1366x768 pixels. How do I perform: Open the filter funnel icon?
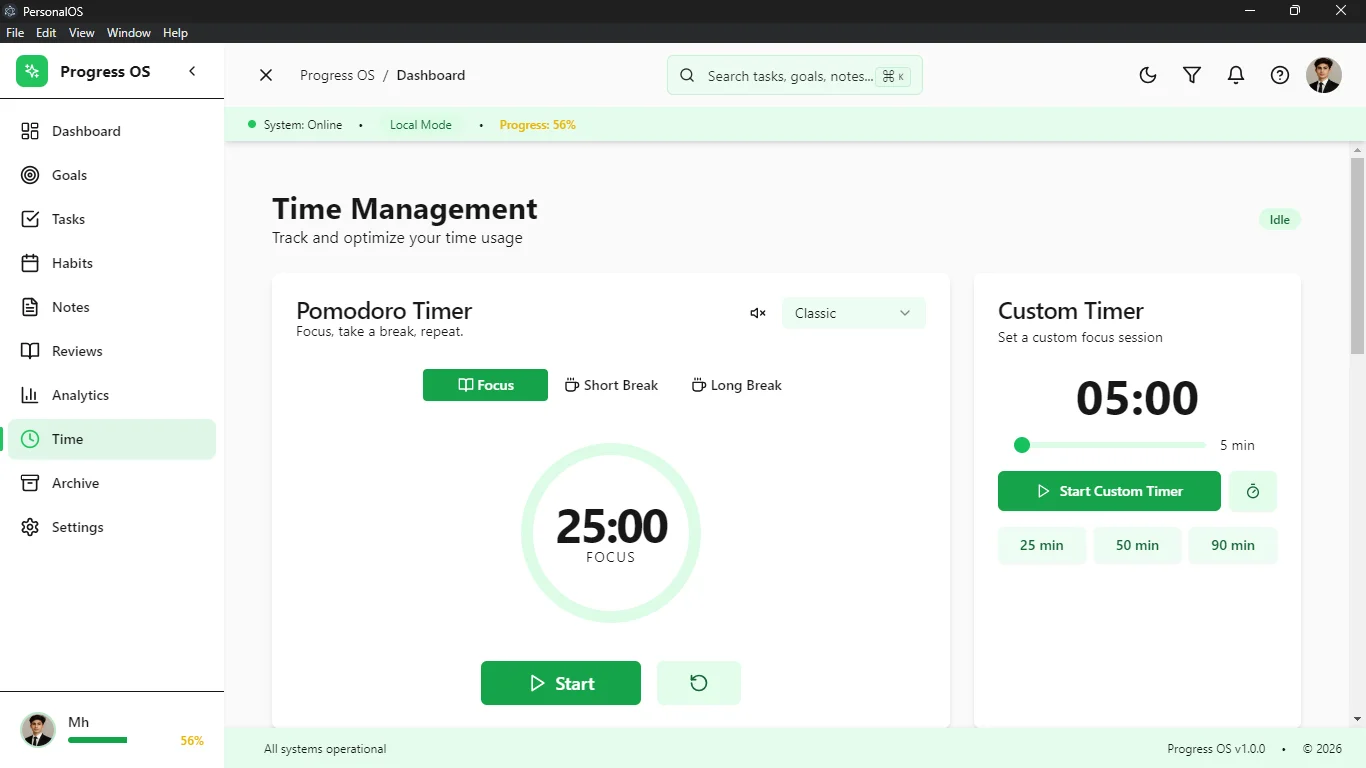(1192, 75)
